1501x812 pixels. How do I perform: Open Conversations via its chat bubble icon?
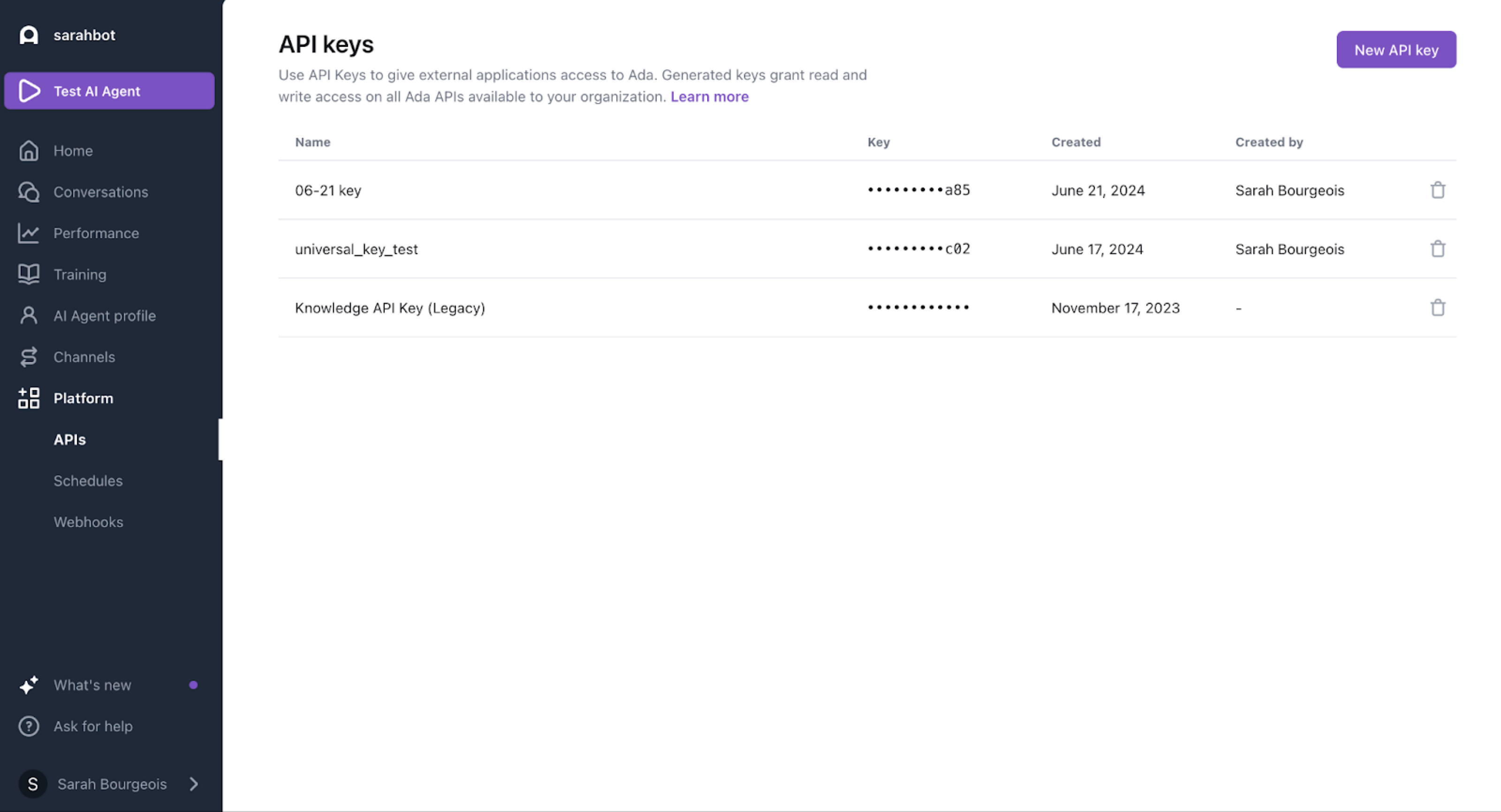(x=29, y=192)
